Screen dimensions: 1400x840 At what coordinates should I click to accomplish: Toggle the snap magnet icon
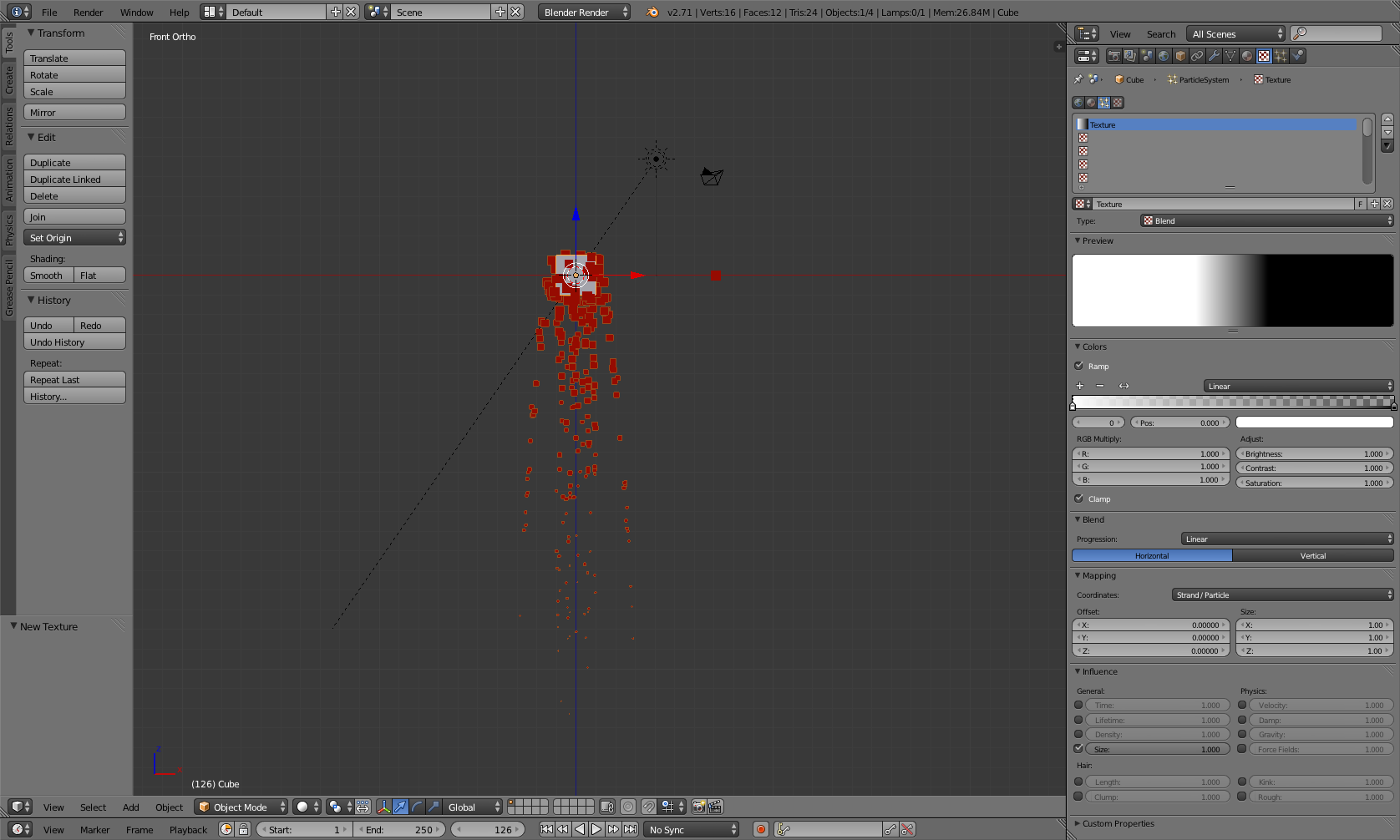click(x=648, y=807)
